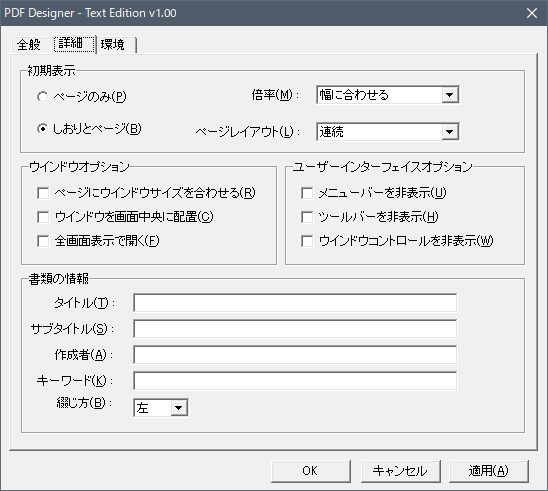
Task: Select the キーワード(K) text box
Action: pyautogui.click(x=295, y=381)
